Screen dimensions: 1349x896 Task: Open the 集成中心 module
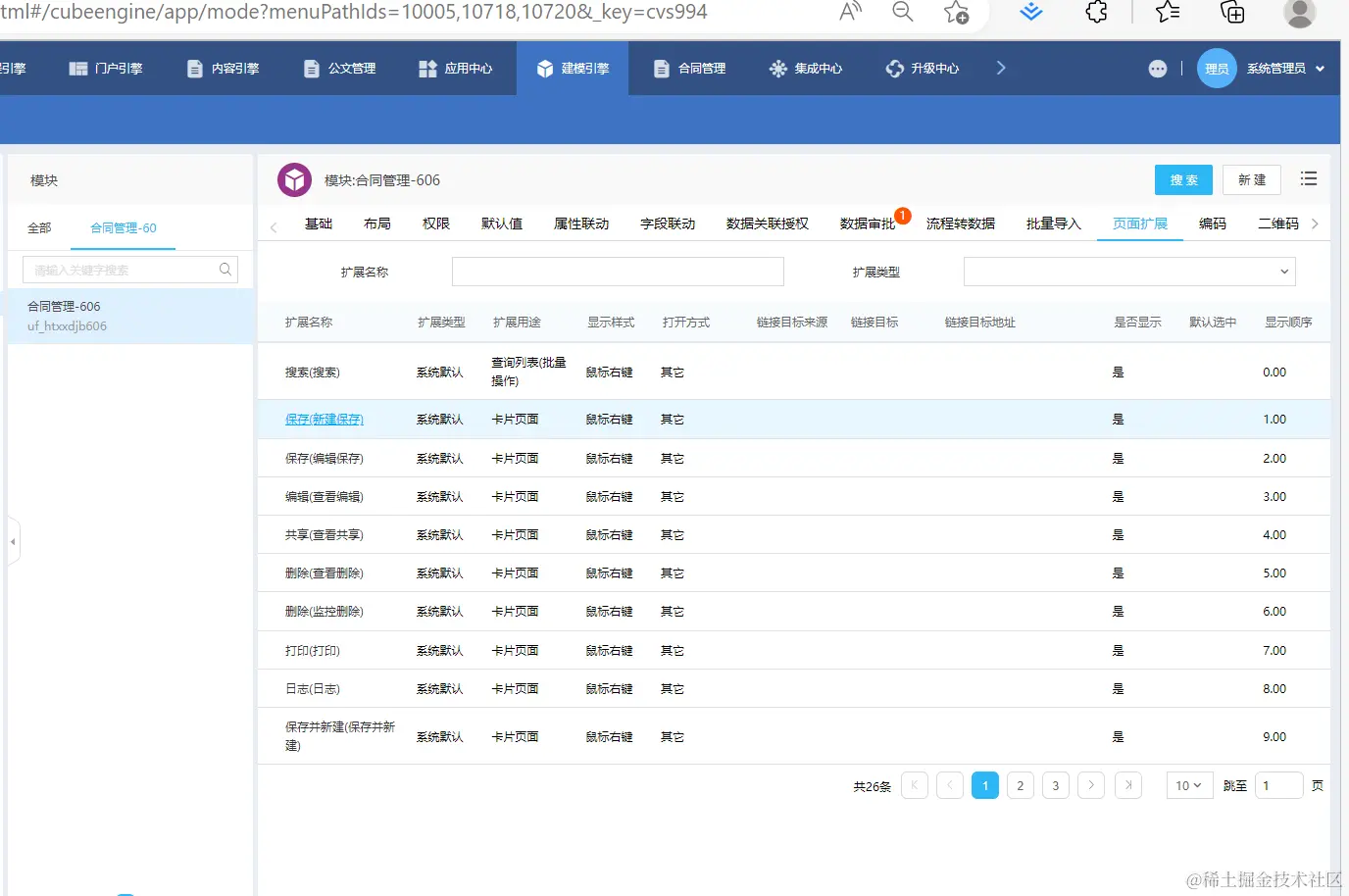(x=806, y=69)
